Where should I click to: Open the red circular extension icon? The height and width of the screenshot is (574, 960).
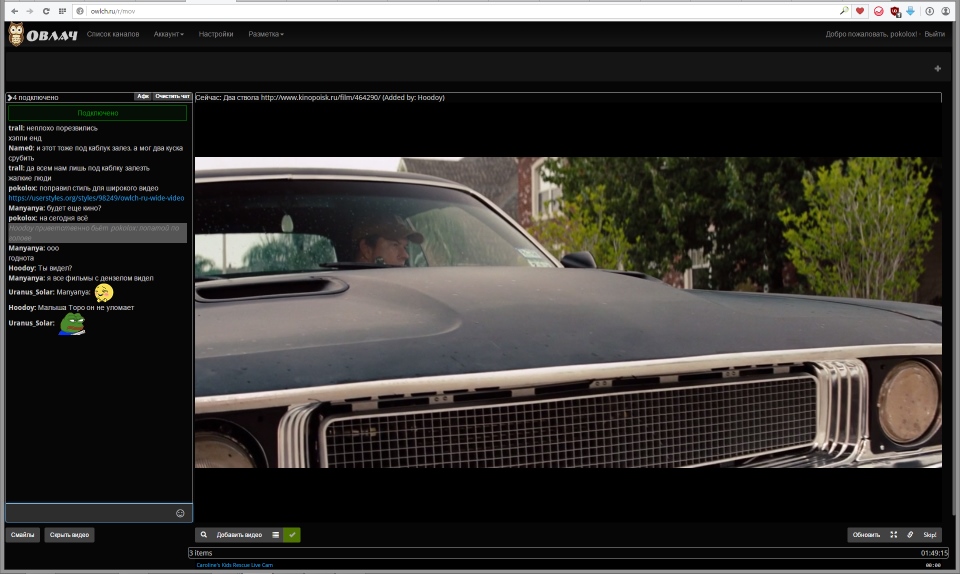click(879, 11)
